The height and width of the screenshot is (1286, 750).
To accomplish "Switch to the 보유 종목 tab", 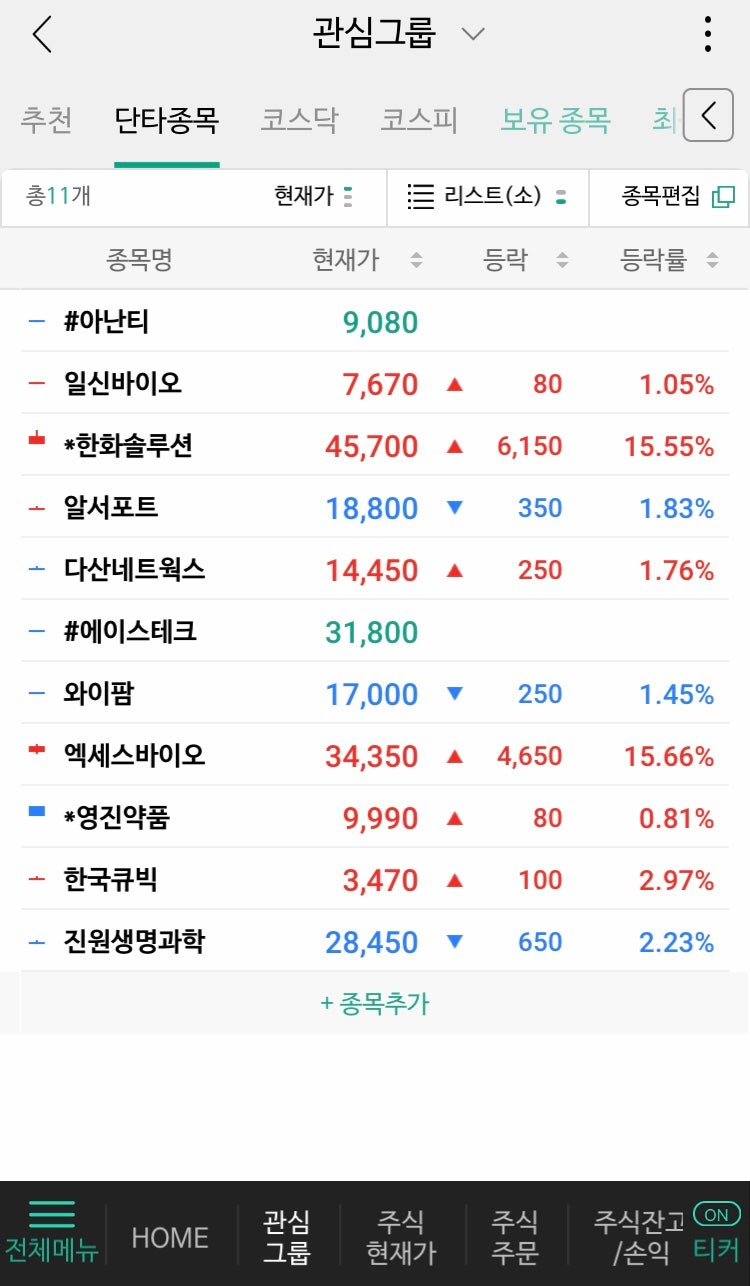I will click(x=555, y=121).
